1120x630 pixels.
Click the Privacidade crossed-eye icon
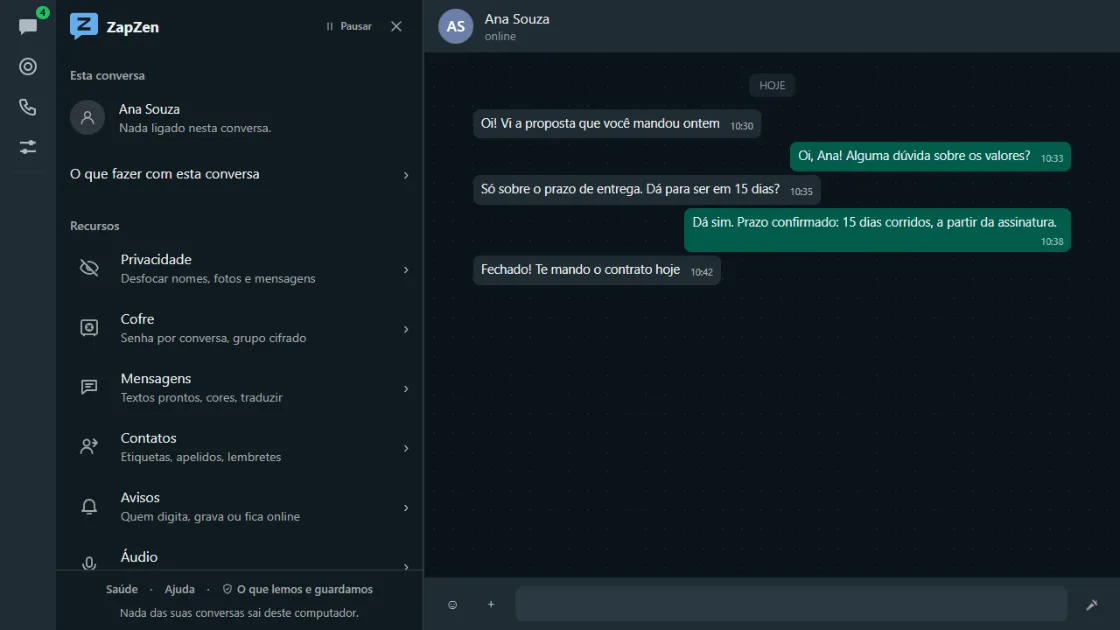coord(89,268)
